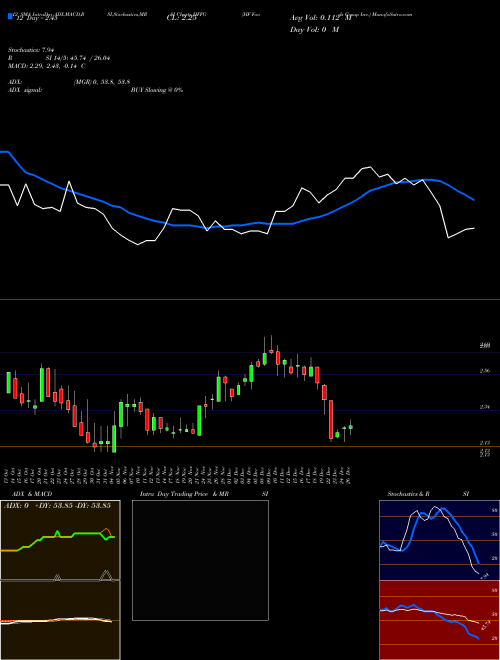Viewport: 500px width, 660px height.
Task: Open the empty Intra Day Trading Price panel
Action: click(200, 560)
